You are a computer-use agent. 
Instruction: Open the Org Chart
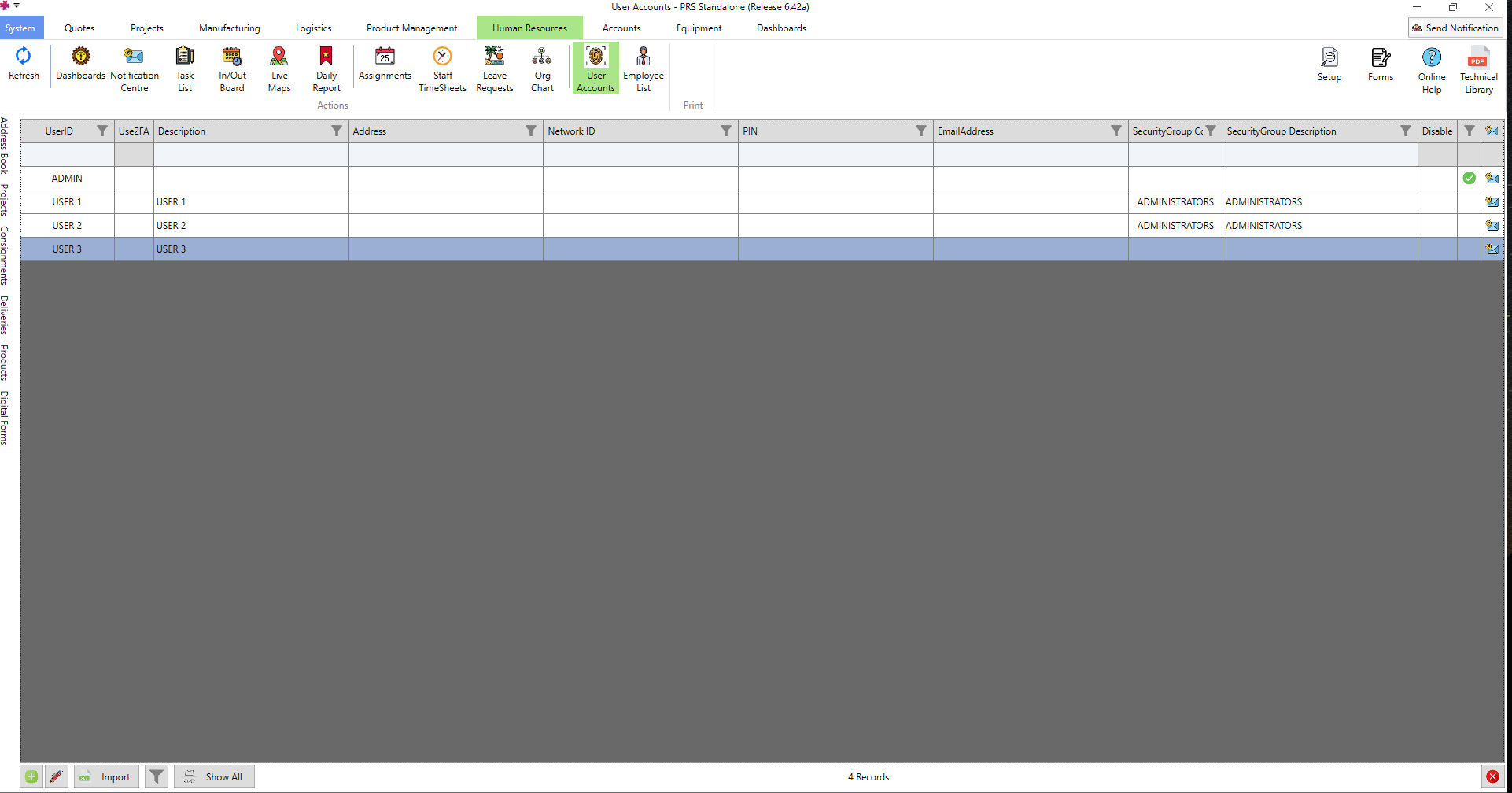(542, 69)
